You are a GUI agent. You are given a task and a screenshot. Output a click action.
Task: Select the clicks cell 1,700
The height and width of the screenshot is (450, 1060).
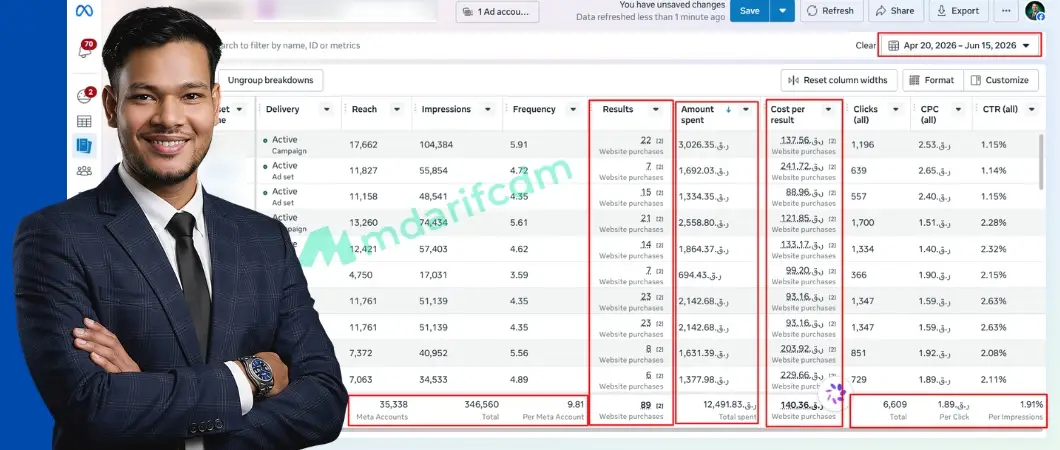pyautogui.click(x=863, y=222)
